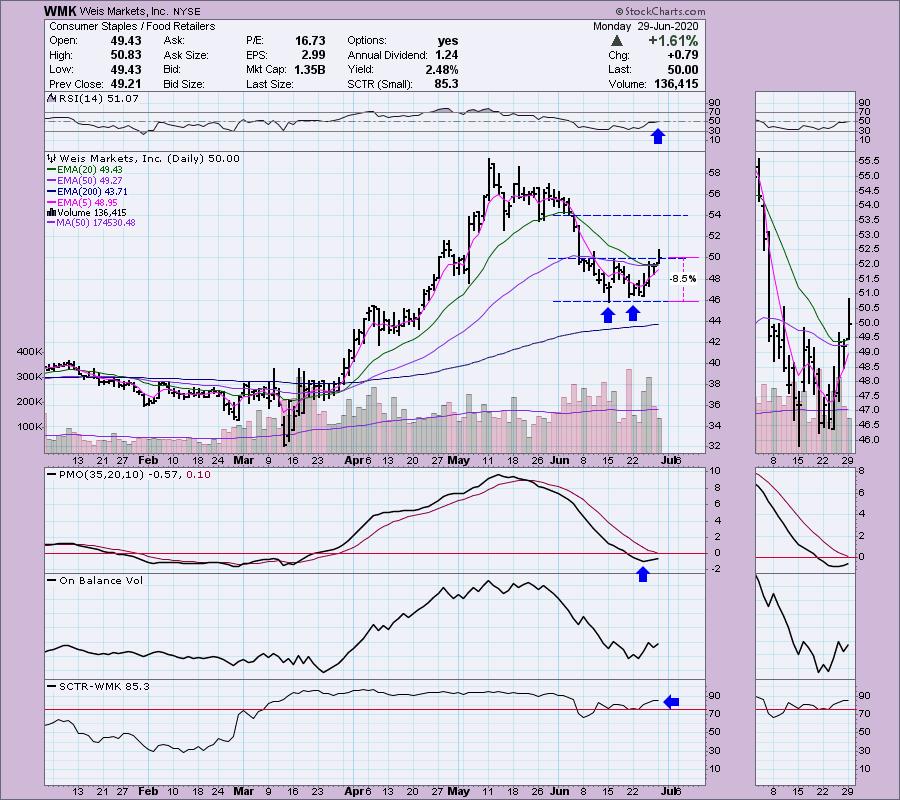900x800 pixels.
Task: Click the 58 price label on the main price axis
Action: (716, 173)
